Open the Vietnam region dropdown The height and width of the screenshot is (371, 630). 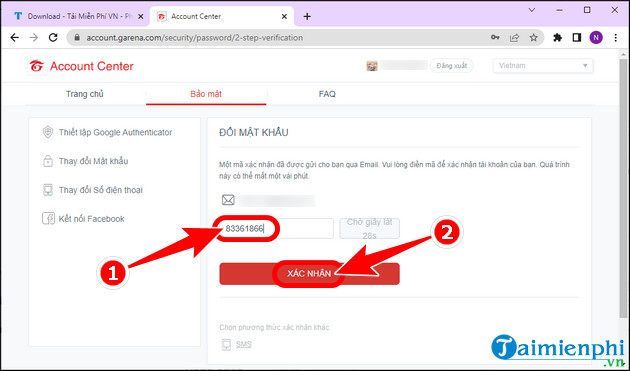click(543, 66)
